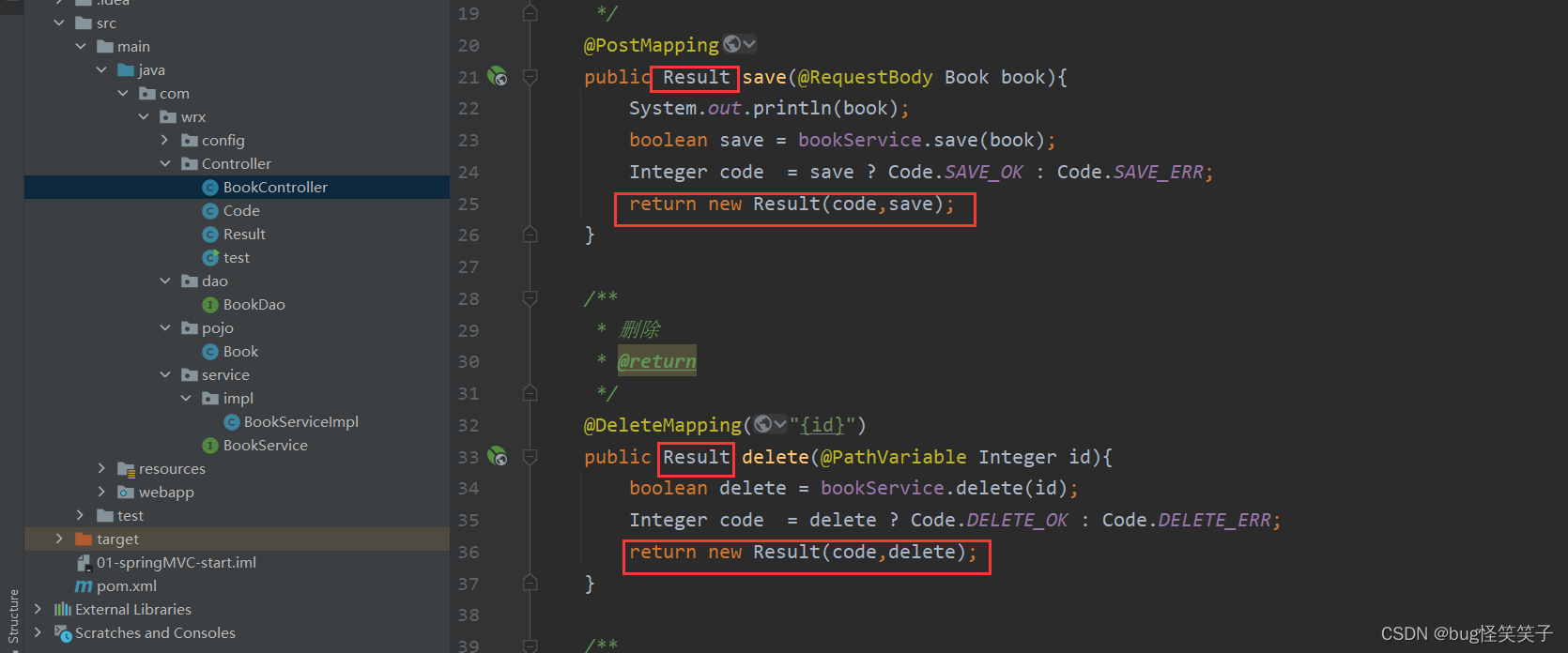Click fold end marker at line 37
This screenshot has width=1568, height=653.
click(530, 584)
